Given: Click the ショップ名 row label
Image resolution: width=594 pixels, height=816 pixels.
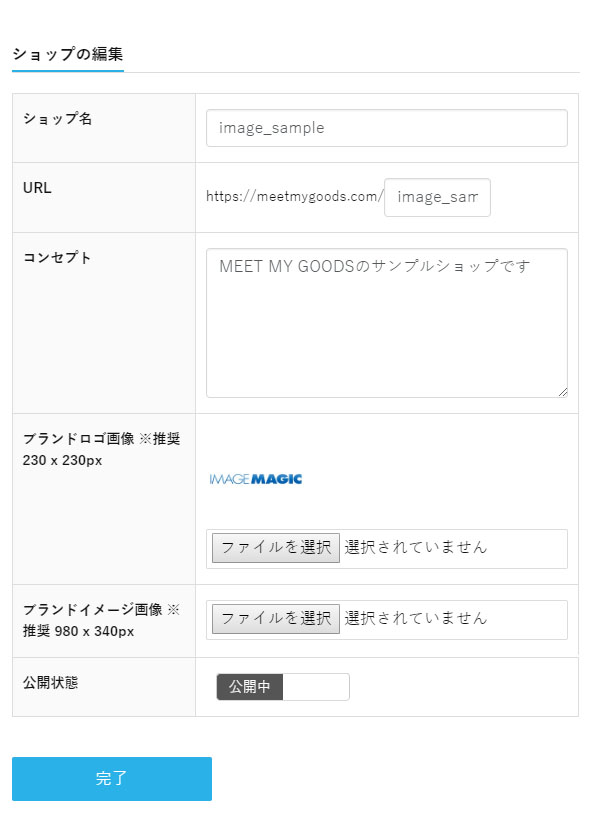Looking at the screenshot, I should 58,119.
